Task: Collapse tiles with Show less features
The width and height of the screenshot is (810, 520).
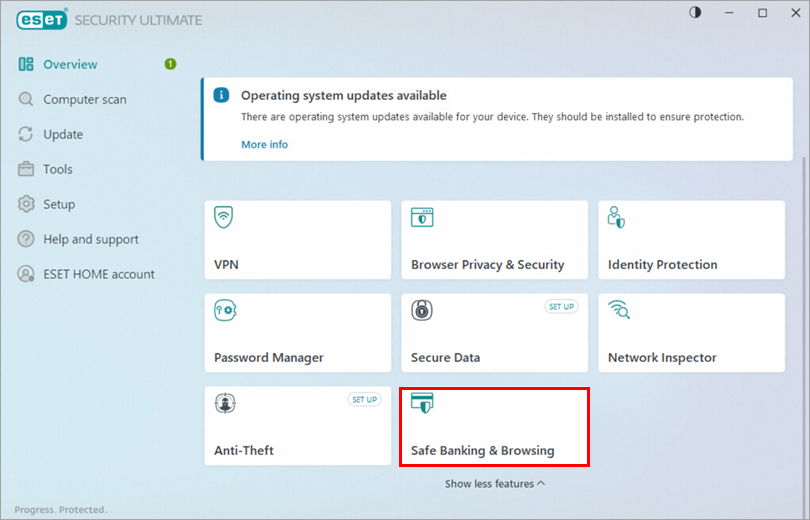Action: 495,483
